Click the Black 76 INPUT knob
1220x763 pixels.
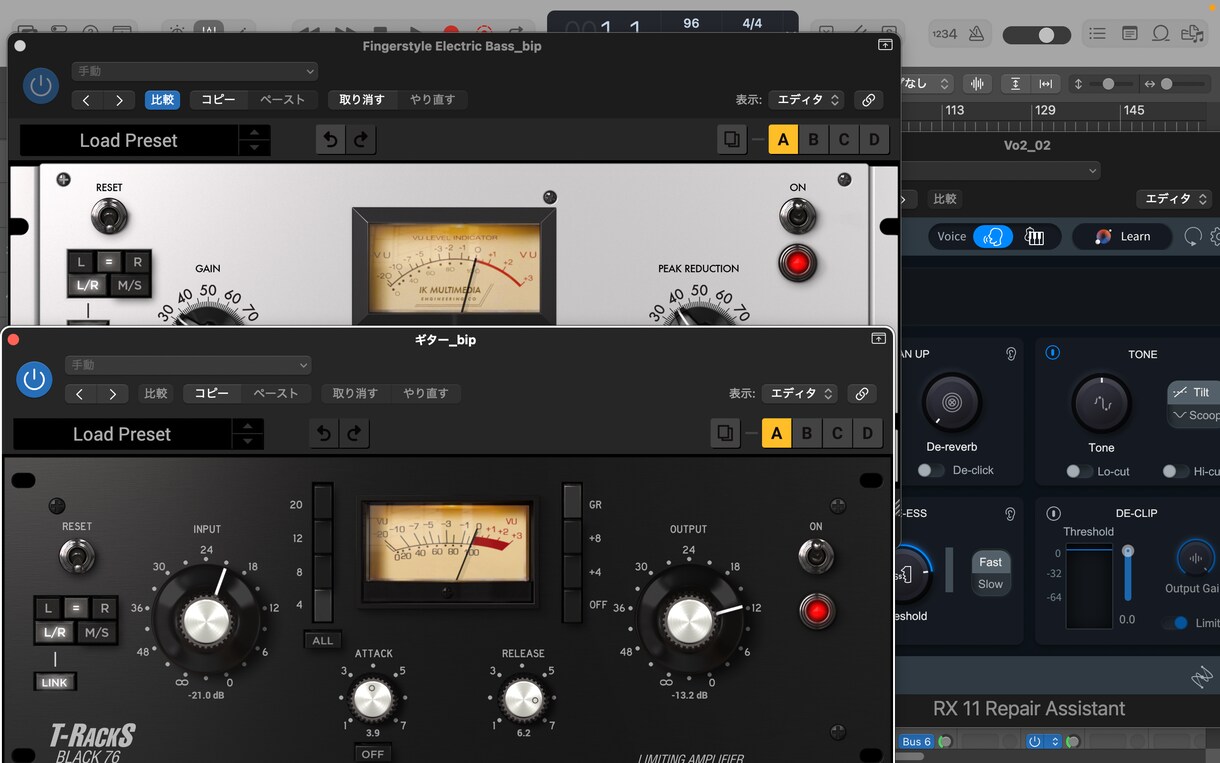pos(207,622)
